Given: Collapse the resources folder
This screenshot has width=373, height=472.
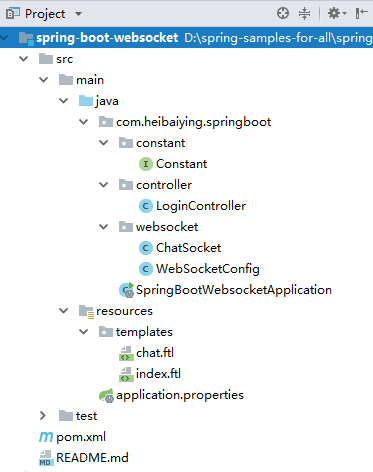Looking at the screenshot, I should point(63,311).
